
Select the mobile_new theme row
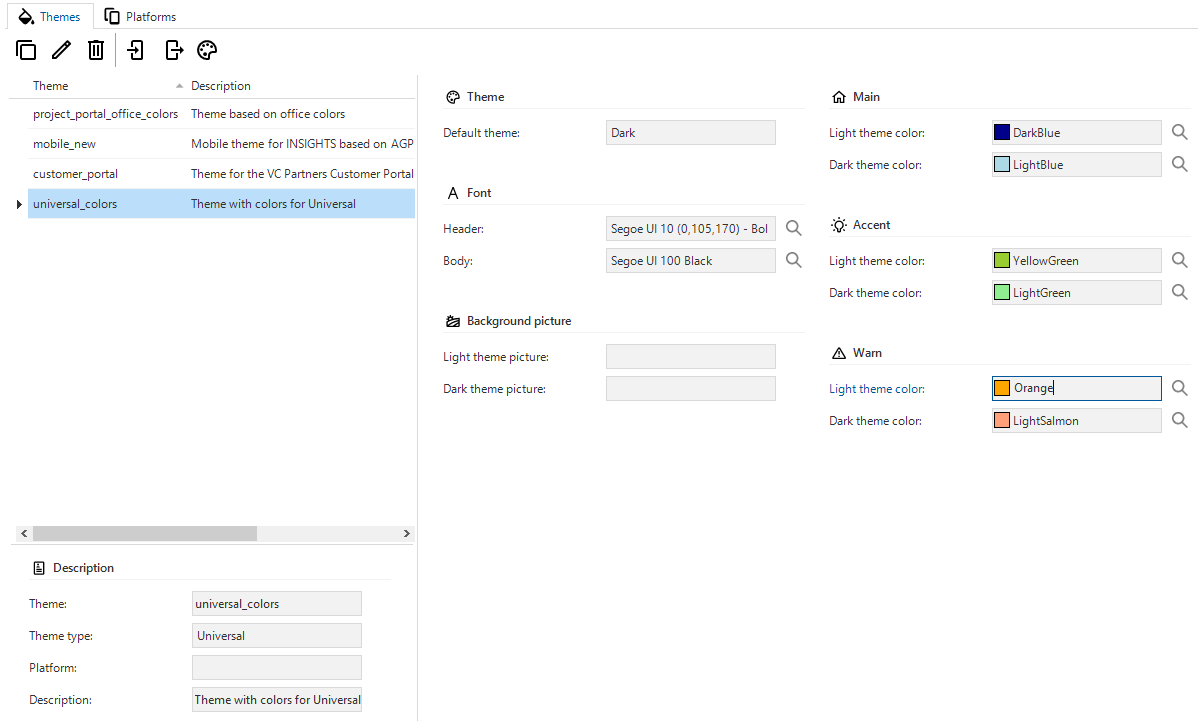pyautogui.click(x=64, y=144)
